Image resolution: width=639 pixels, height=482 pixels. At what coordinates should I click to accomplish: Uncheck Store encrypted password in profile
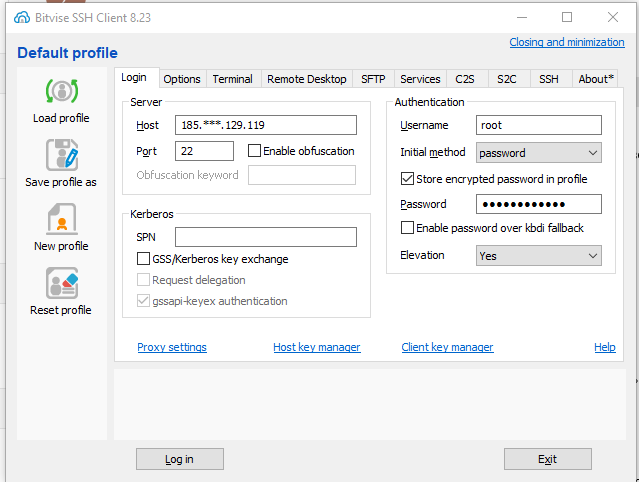[407, 179]
